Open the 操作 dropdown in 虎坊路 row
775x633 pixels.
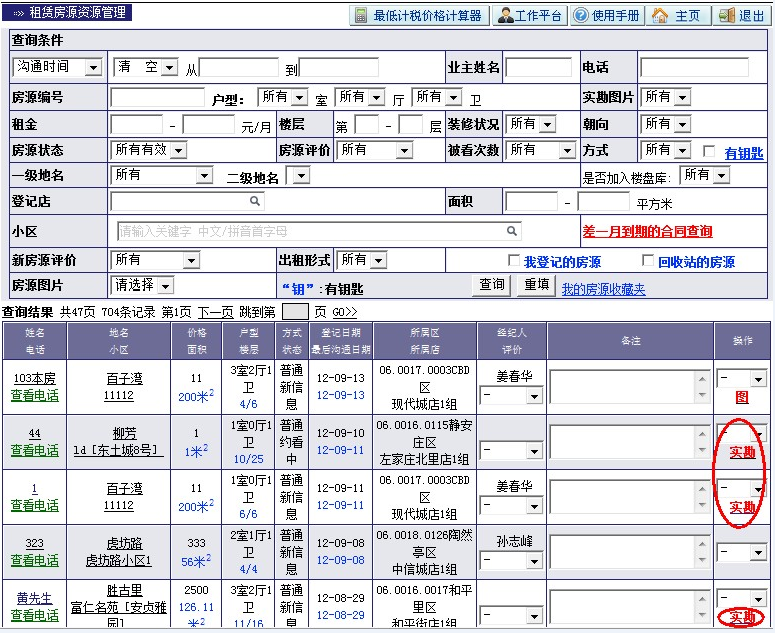pyautogui.click(x=741, y=552)
